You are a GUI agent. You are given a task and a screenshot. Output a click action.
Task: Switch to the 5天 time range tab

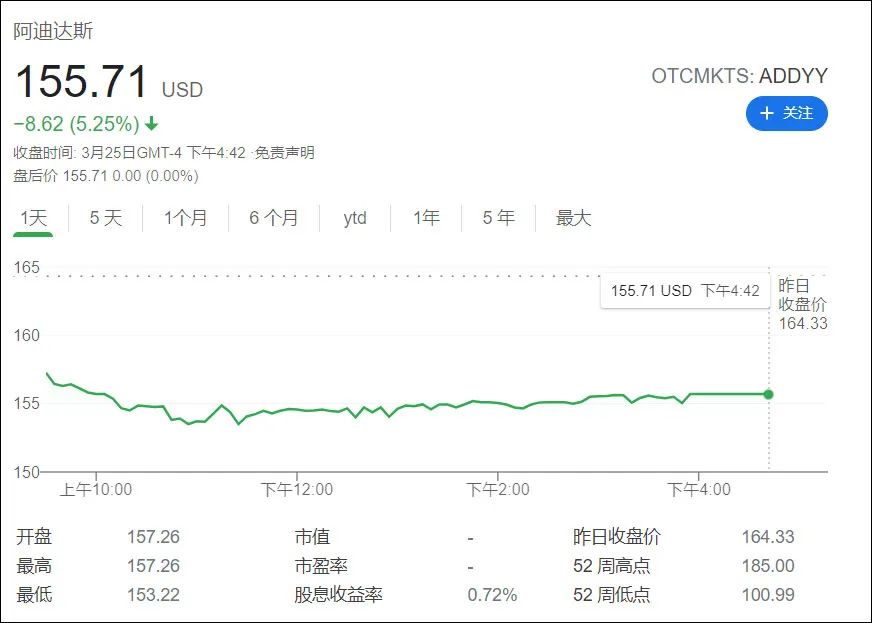(103, 217)
